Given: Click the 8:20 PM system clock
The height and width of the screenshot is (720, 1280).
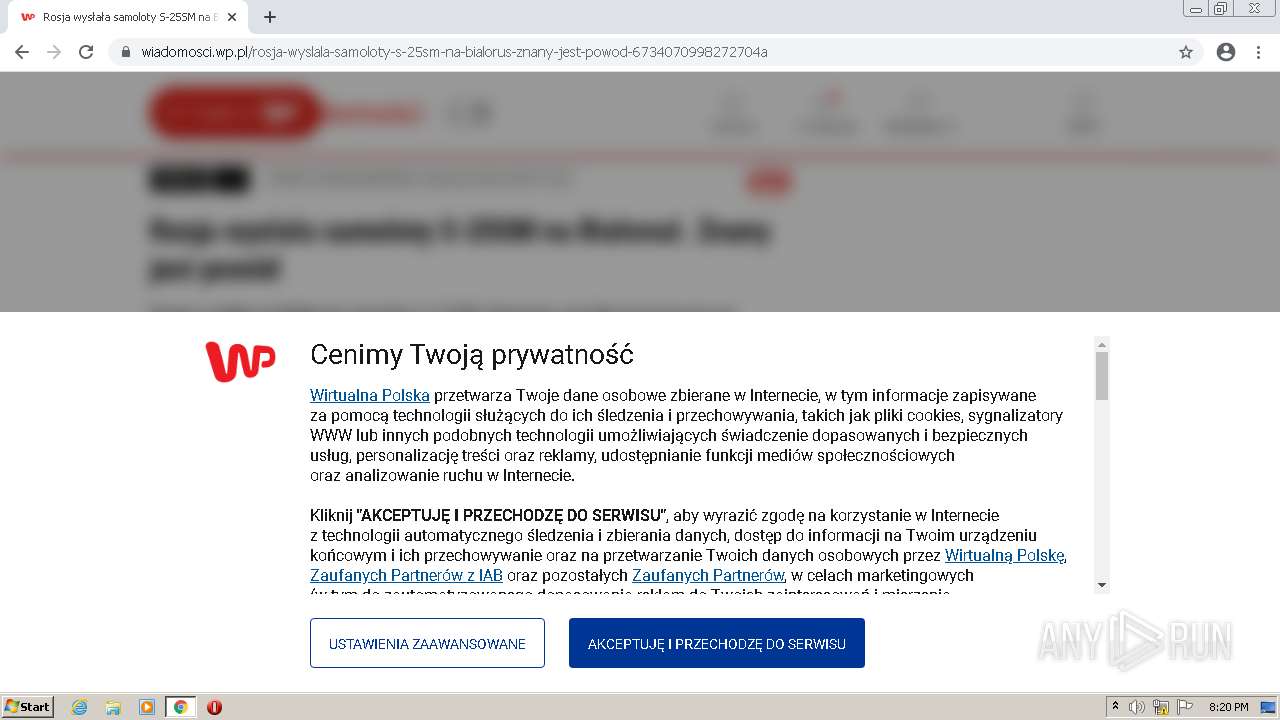Looking at the screenshot, I should click(1228, 707).
